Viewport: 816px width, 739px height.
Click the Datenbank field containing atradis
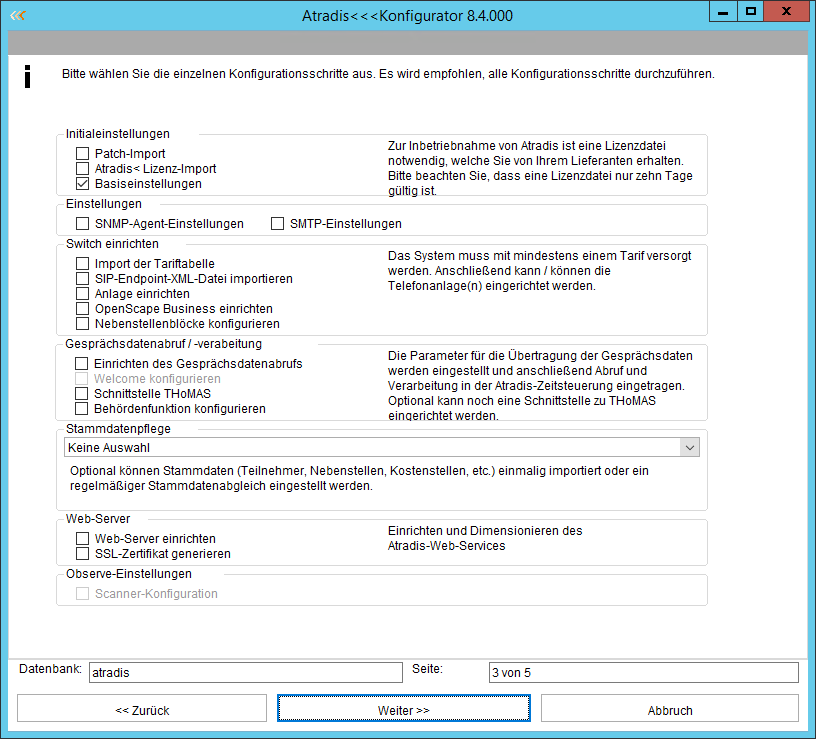tap(246, 672)
